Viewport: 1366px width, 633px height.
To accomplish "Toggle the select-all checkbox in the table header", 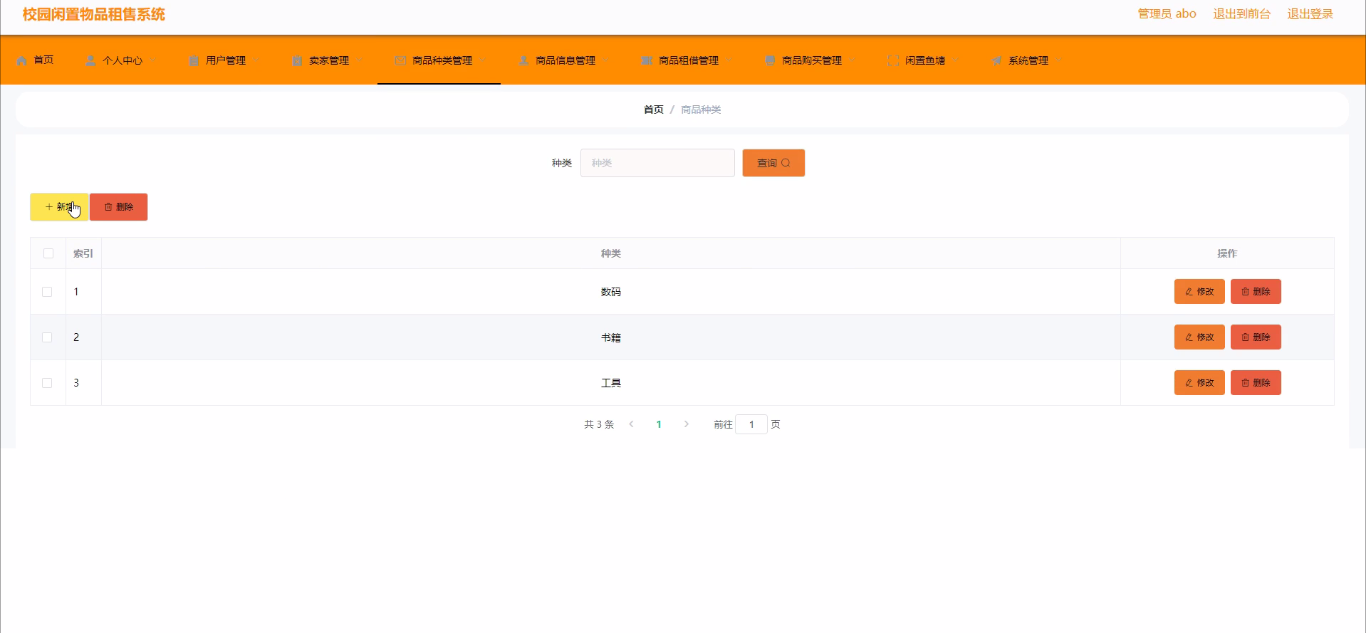I will tap(48, 254).
